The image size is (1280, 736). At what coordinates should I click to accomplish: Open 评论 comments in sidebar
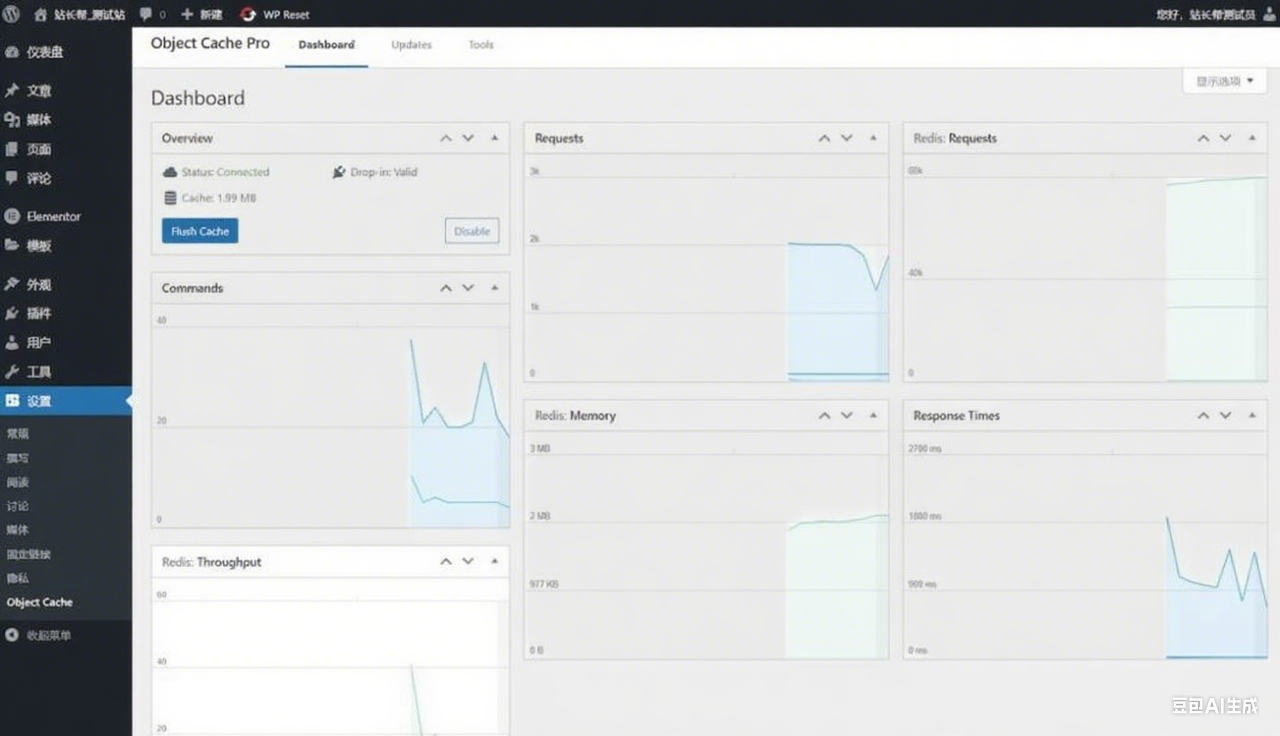pyautogui.click(x=66, y=178)
